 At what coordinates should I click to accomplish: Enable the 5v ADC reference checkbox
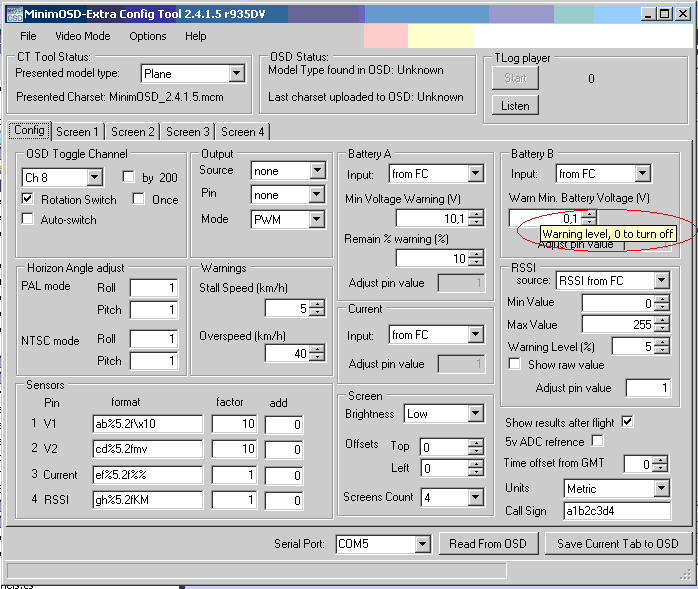[597, 441]
